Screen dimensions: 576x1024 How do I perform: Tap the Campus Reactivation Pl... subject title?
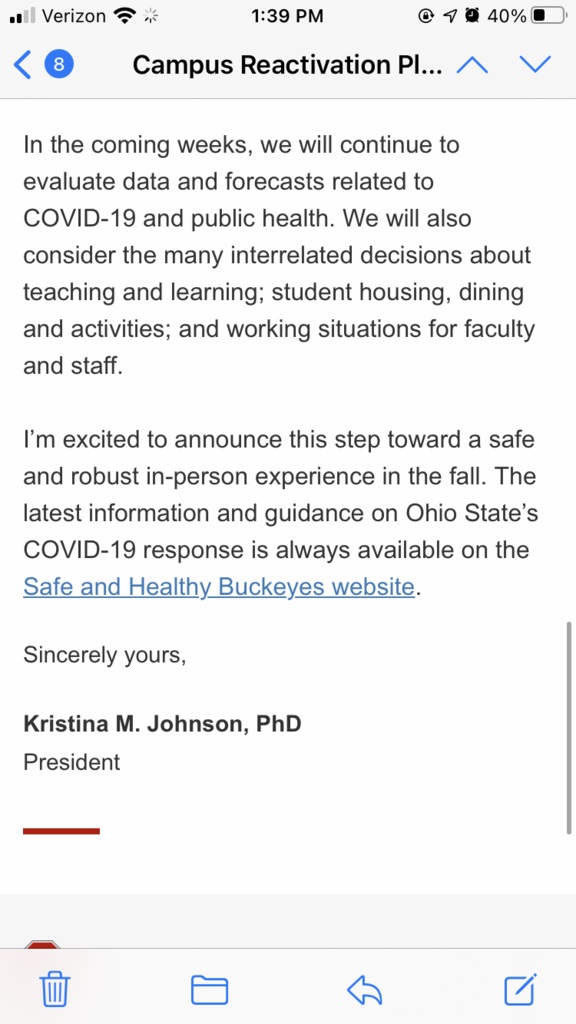coord(288,65)
